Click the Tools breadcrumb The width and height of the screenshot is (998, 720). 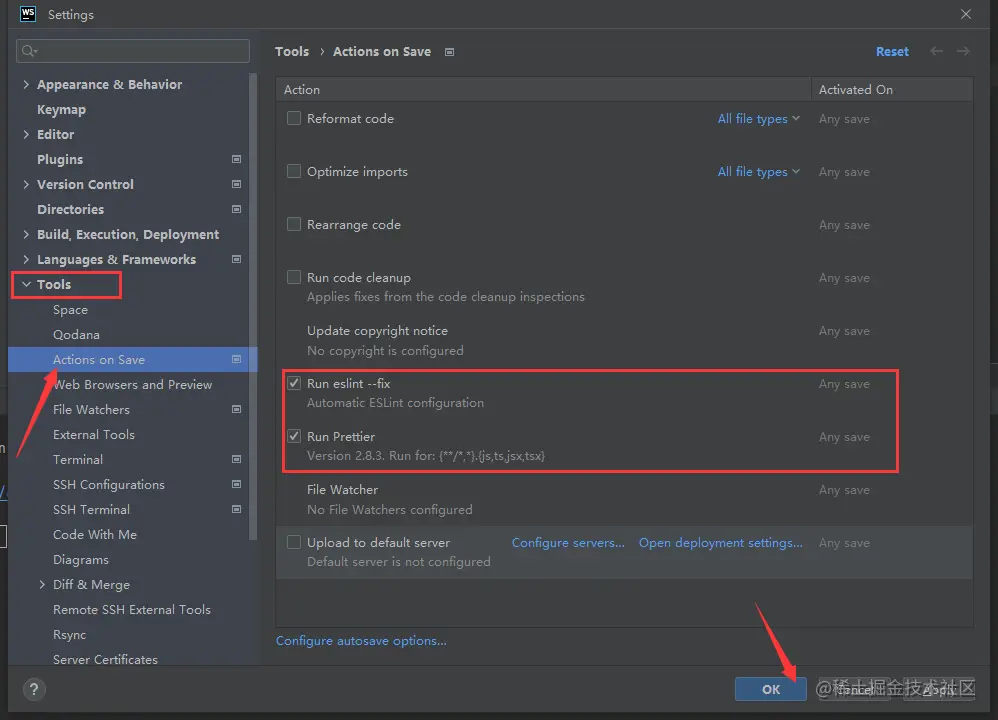click(292, 52)
